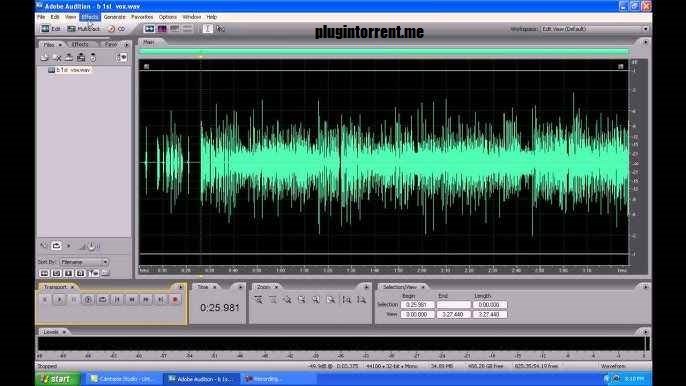
Task: Toggle second Show file type button under Sort By
Action: 56,274
